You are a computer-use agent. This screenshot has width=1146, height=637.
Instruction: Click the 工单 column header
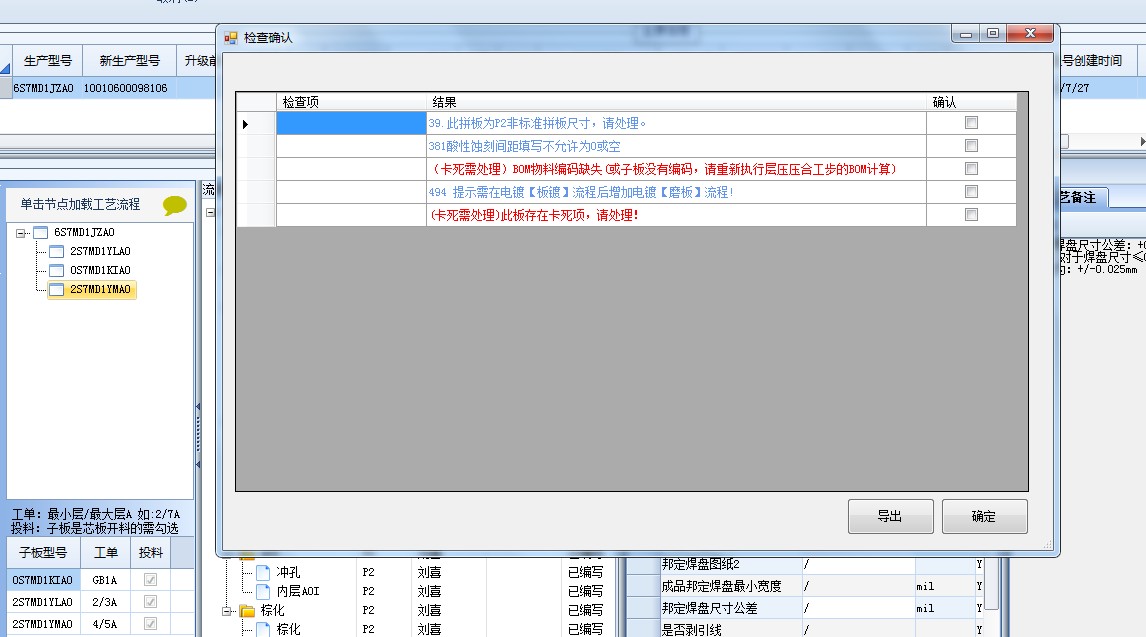[x=105, y=553]
